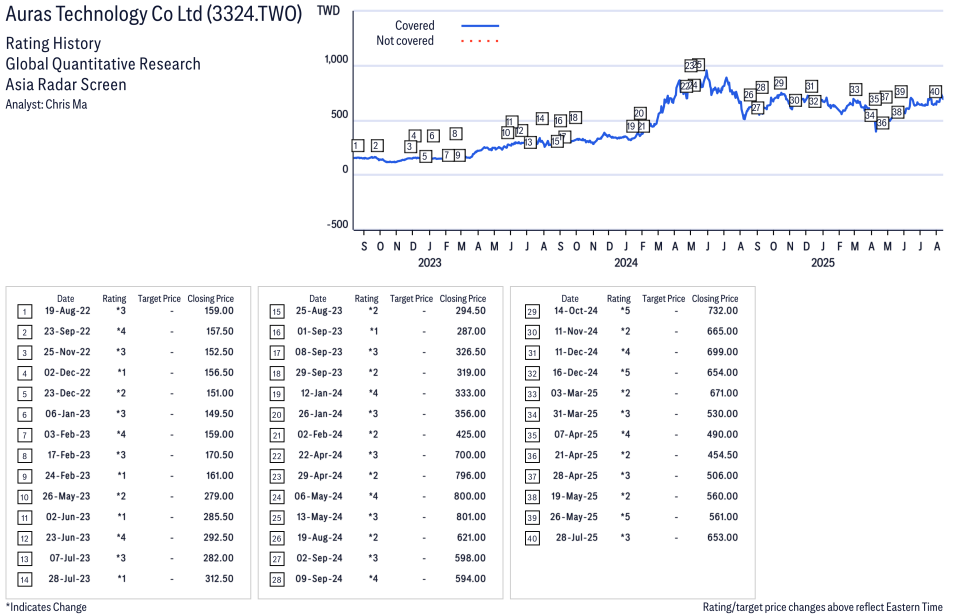Viewport: 954px width, 614px height.
Task: Click the Auras Technology Co Ltd title
Action: click(154, 14)
